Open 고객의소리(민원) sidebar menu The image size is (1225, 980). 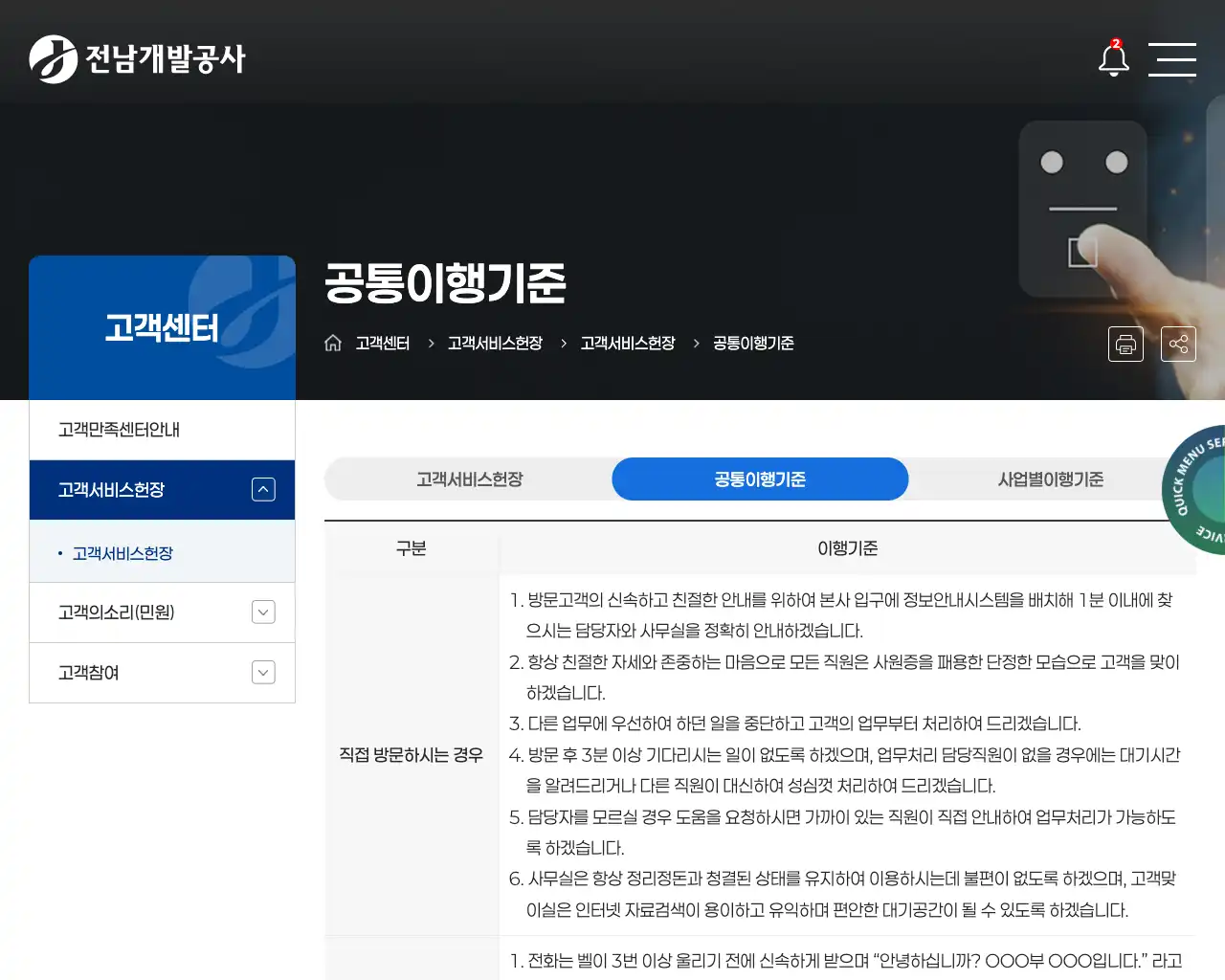tap(162, 612)
